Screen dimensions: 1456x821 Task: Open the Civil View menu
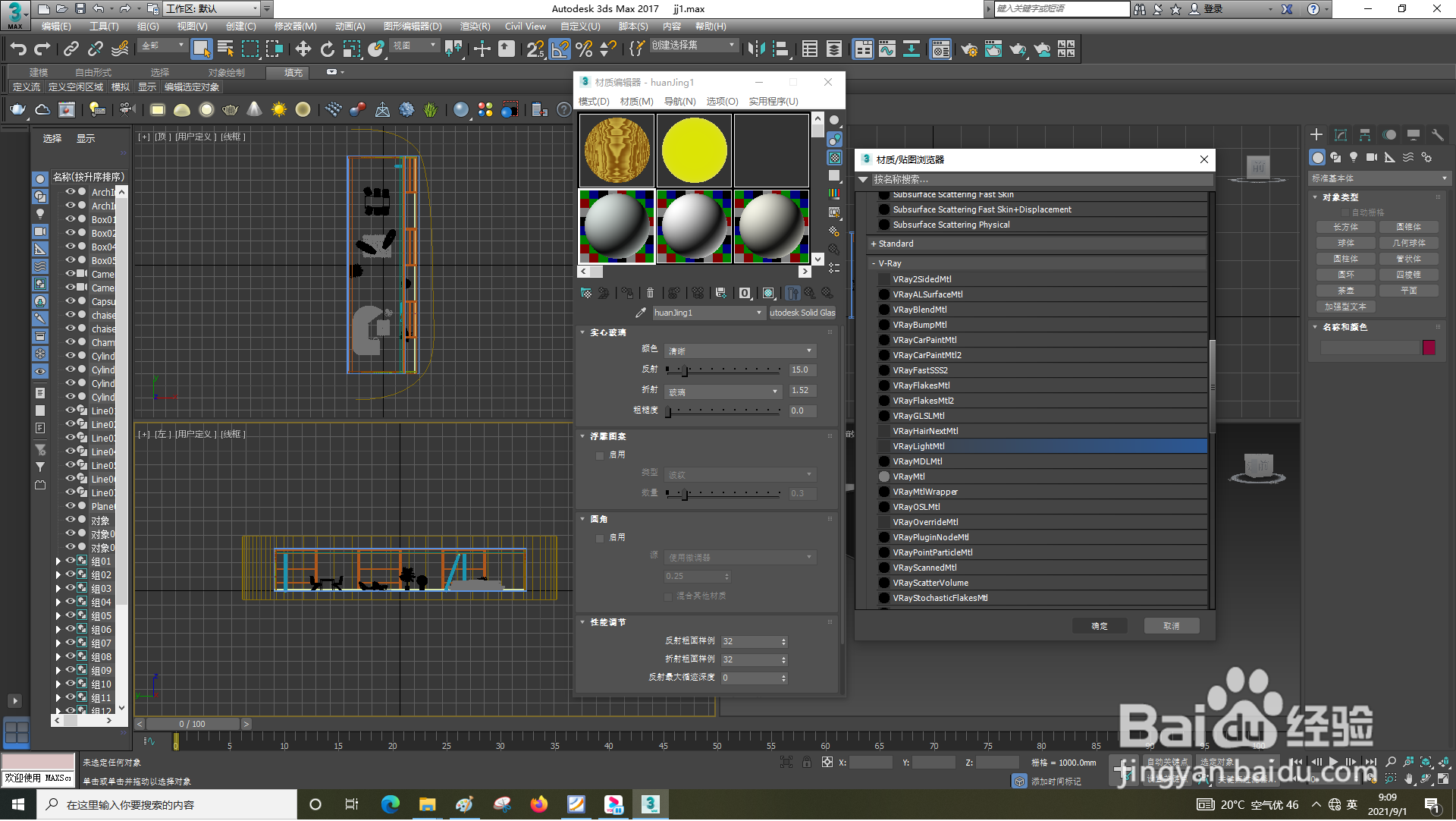[x=526, y=26]
